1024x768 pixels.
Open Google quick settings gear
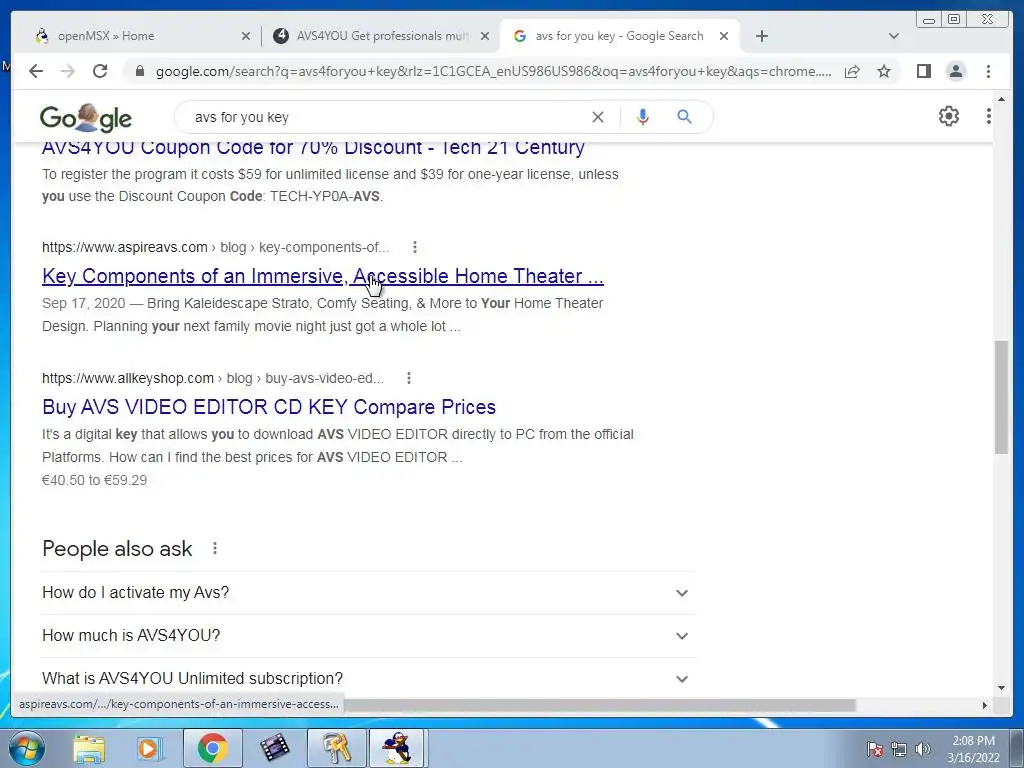tap(949, 116)
